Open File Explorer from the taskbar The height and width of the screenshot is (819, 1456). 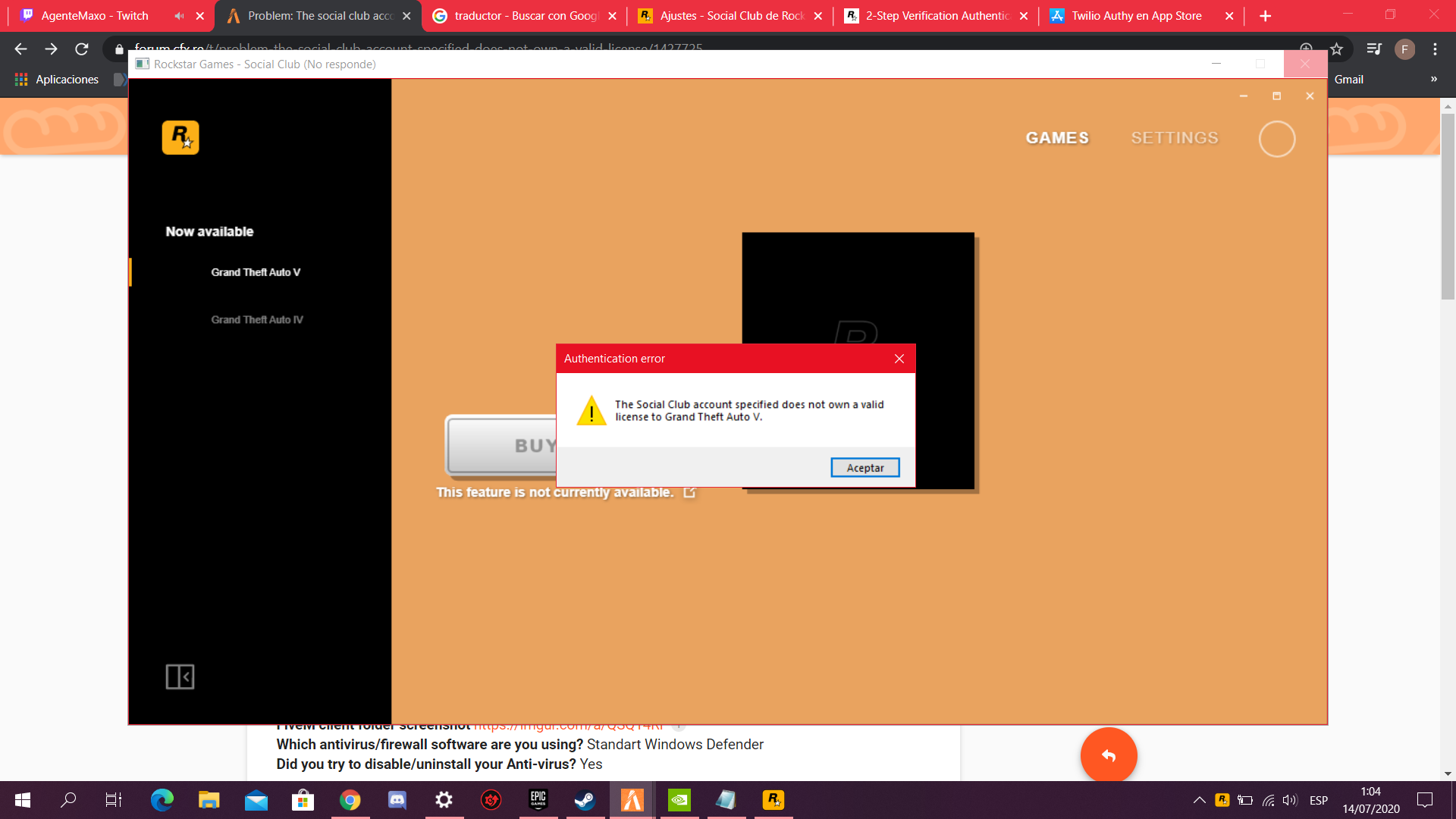pos(209,800)
